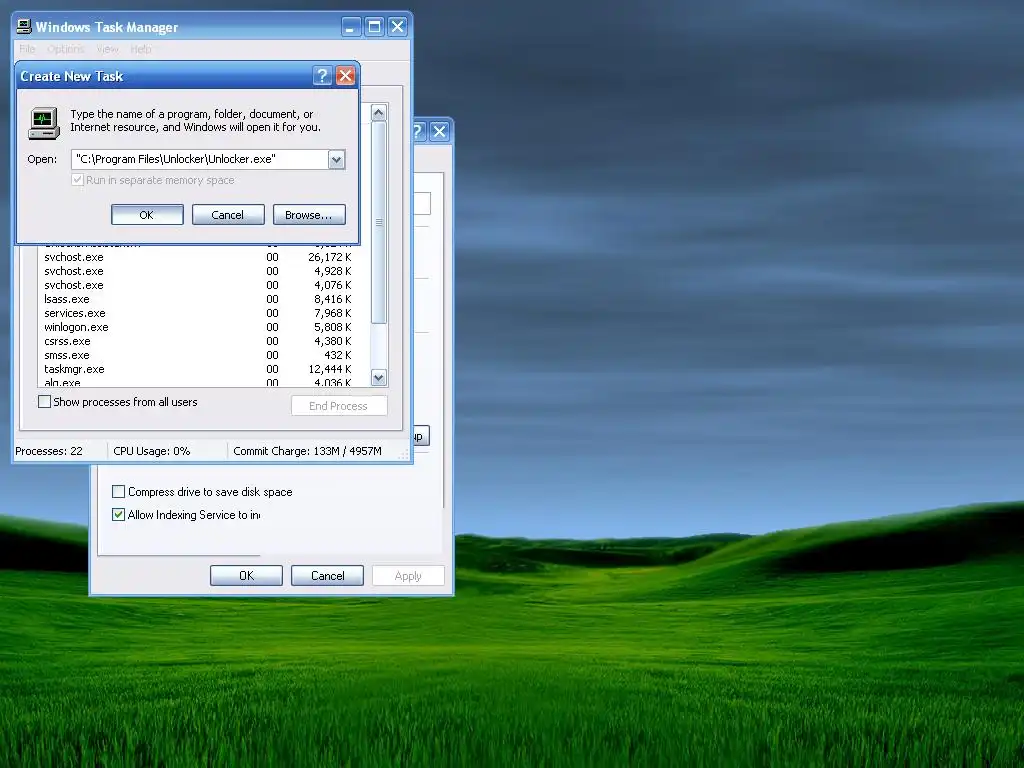This screenshot has width=1024, height=768.
Task: Click Cancel in Create New Task dialog
Action: (228, 215)
